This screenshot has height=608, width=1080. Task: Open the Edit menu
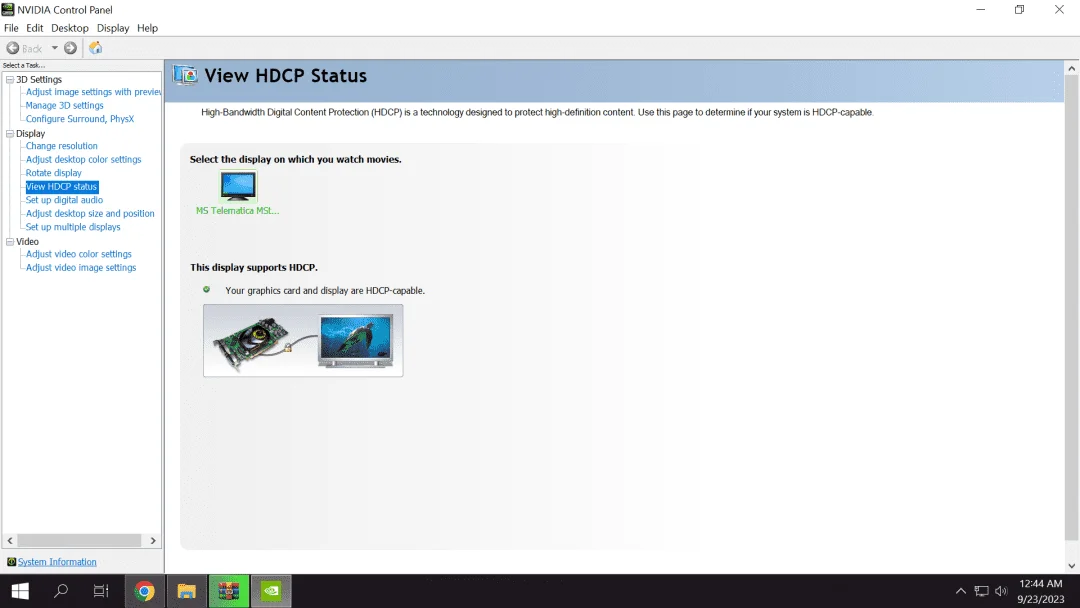34,28
